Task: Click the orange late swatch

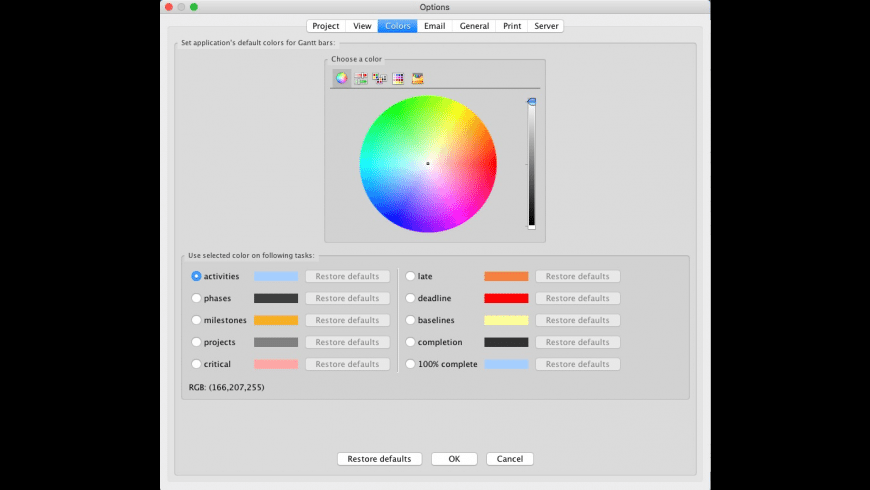Action: coord(506,276)
